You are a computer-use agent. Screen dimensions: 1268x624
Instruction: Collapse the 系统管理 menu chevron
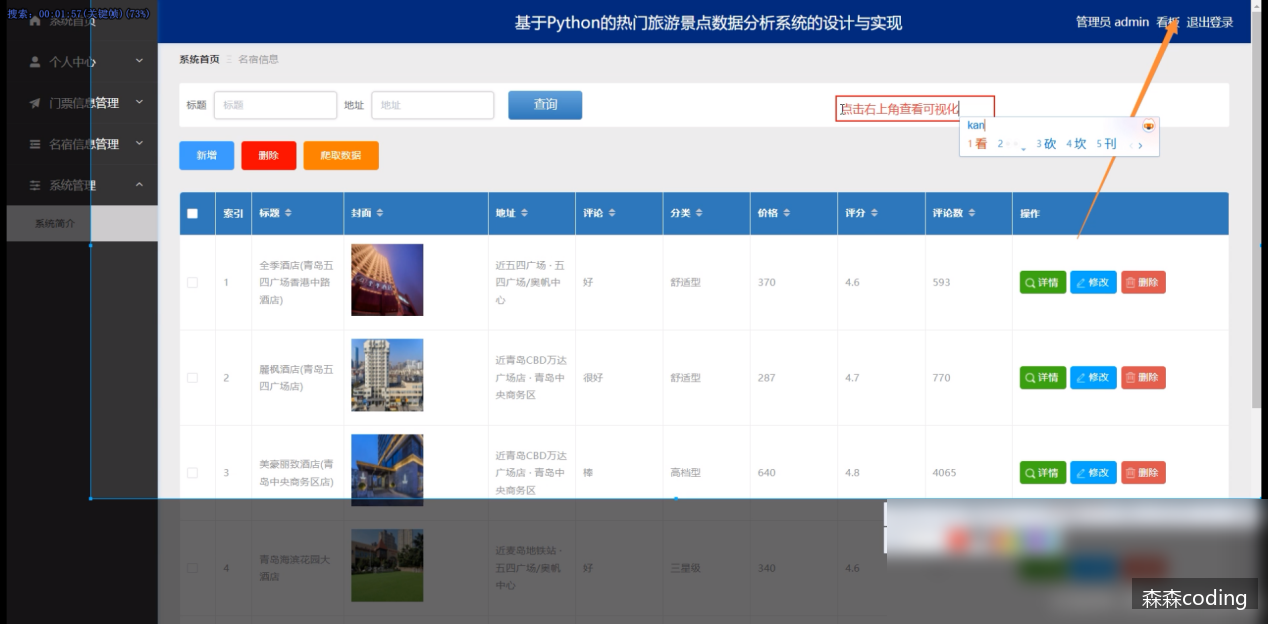point(139,184)
